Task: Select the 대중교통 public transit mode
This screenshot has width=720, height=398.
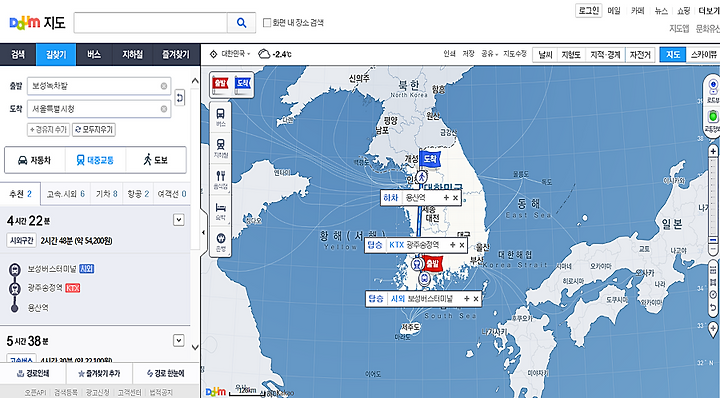Action: (96, 160)
